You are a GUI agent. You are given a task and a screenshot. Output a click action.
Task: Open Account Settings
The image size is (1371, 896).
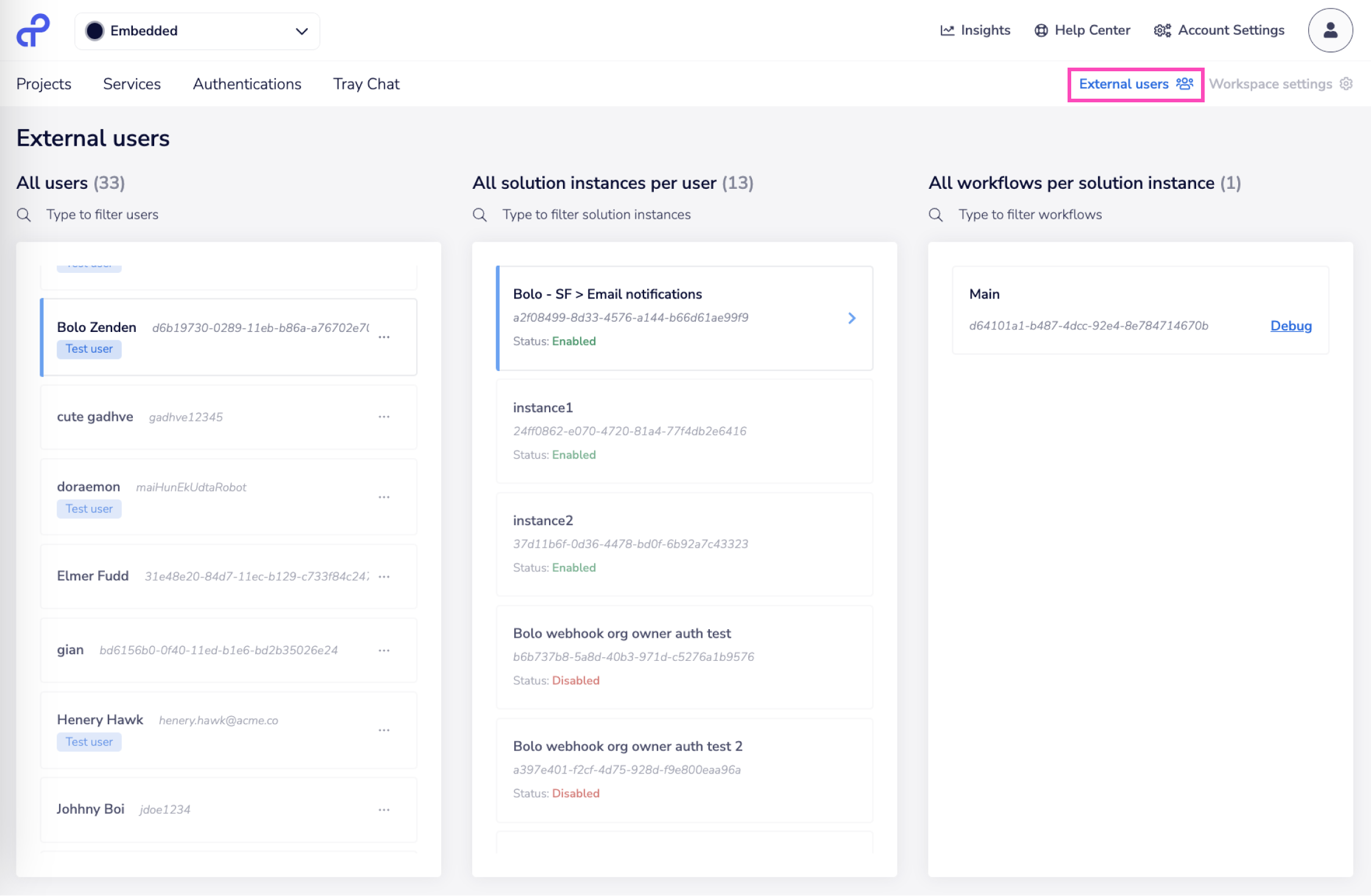pyautogui.click(x=1219, y=30)
